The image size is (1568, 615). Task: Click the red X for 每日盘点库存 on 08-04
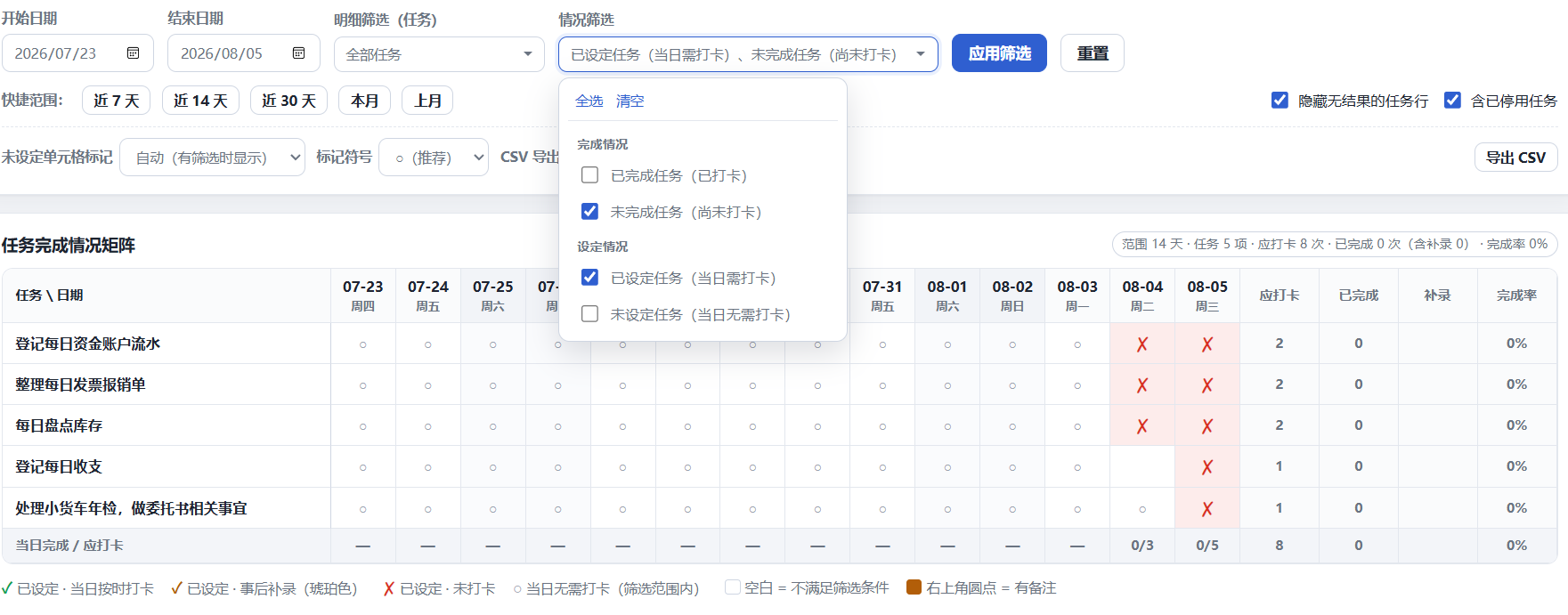pyautogui.click(x=1142, y=426)
